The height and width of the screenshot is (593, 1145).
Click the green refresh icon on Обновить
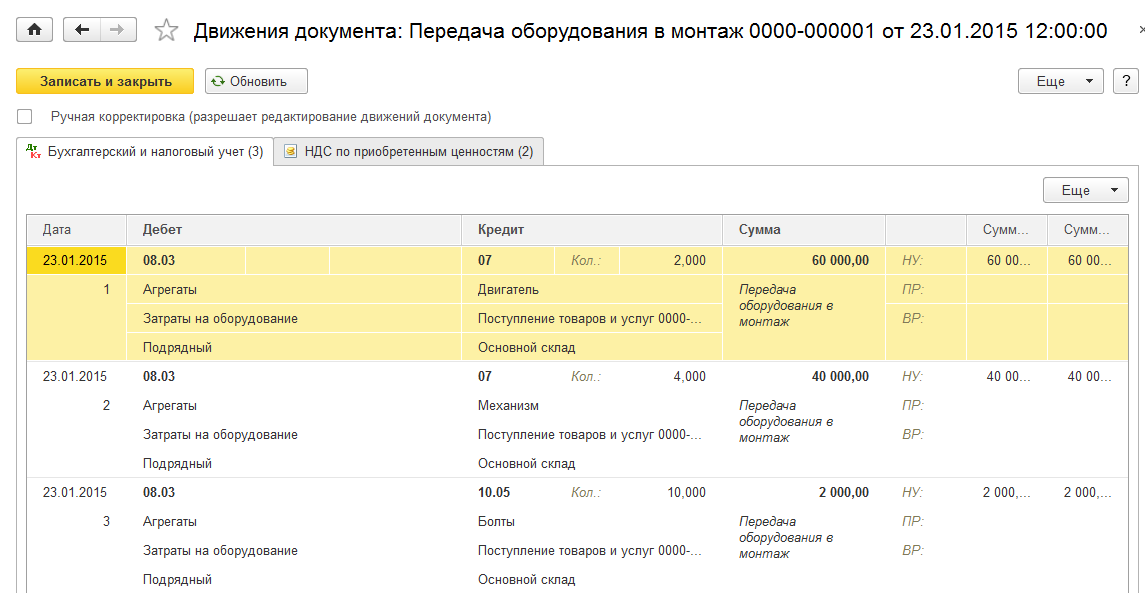[218, 81]
